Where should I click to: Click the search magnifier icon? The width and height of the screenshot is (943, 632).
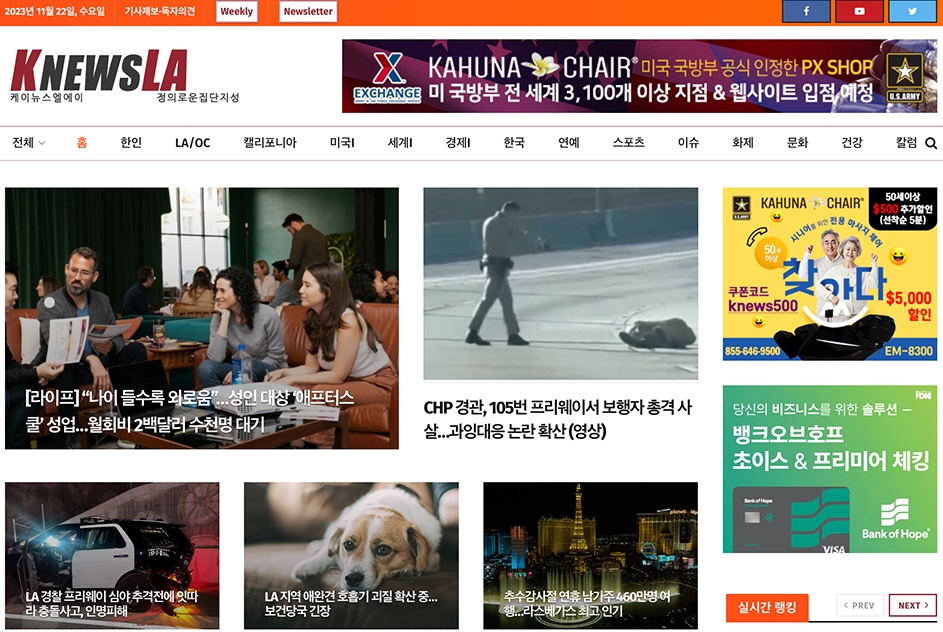click(x=931, y=142)
